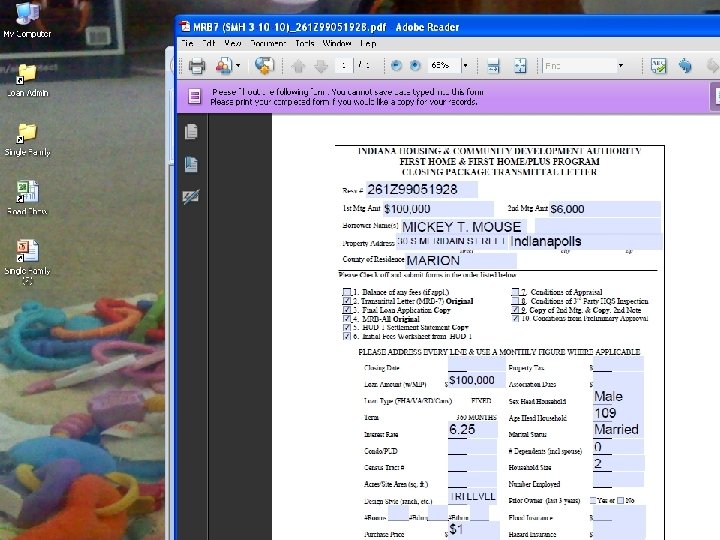
Task: Click the Start Meeting globe icon
Action: 264,66
